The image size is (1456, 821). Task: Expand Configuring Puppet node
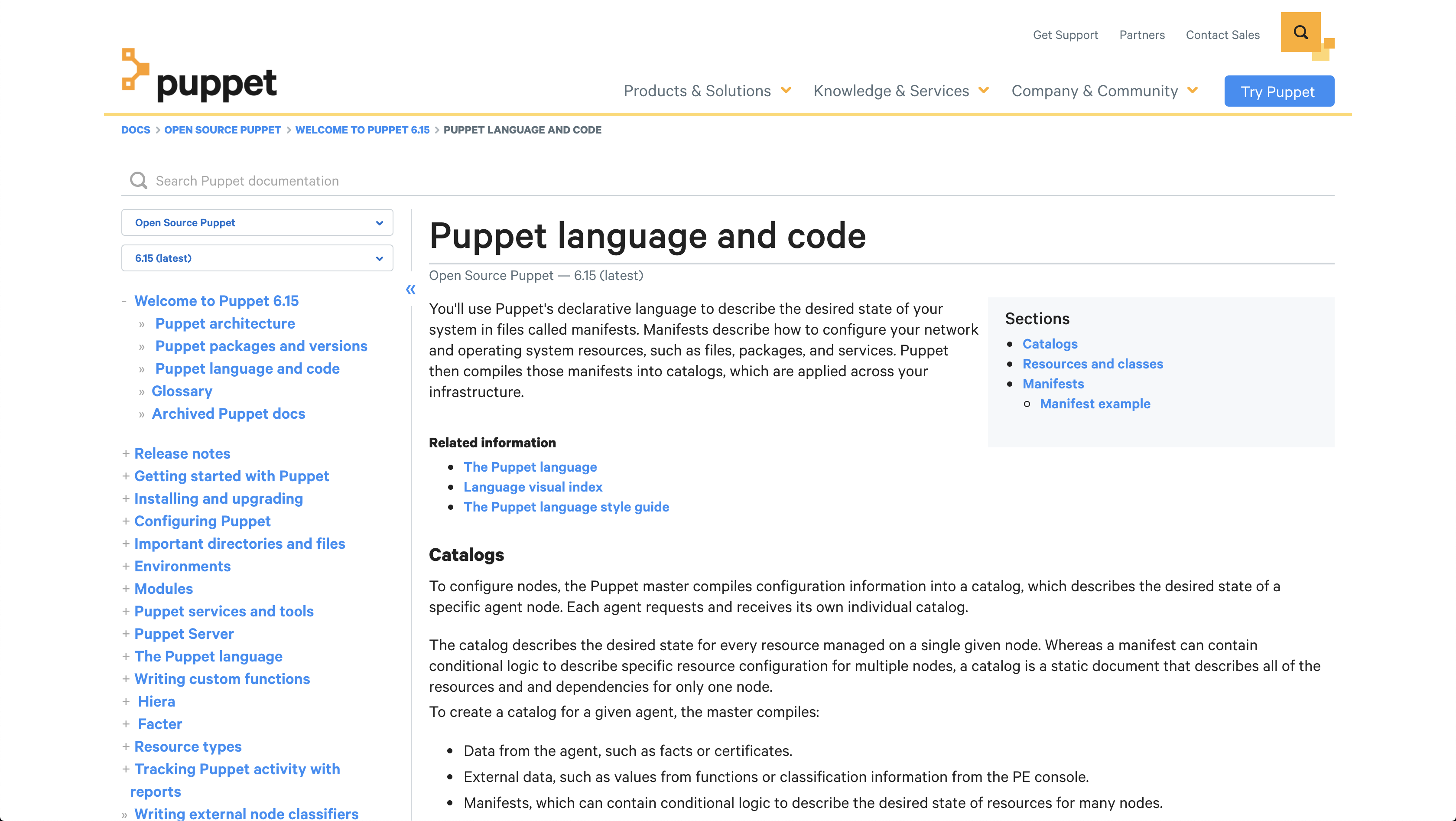(126, 521)
